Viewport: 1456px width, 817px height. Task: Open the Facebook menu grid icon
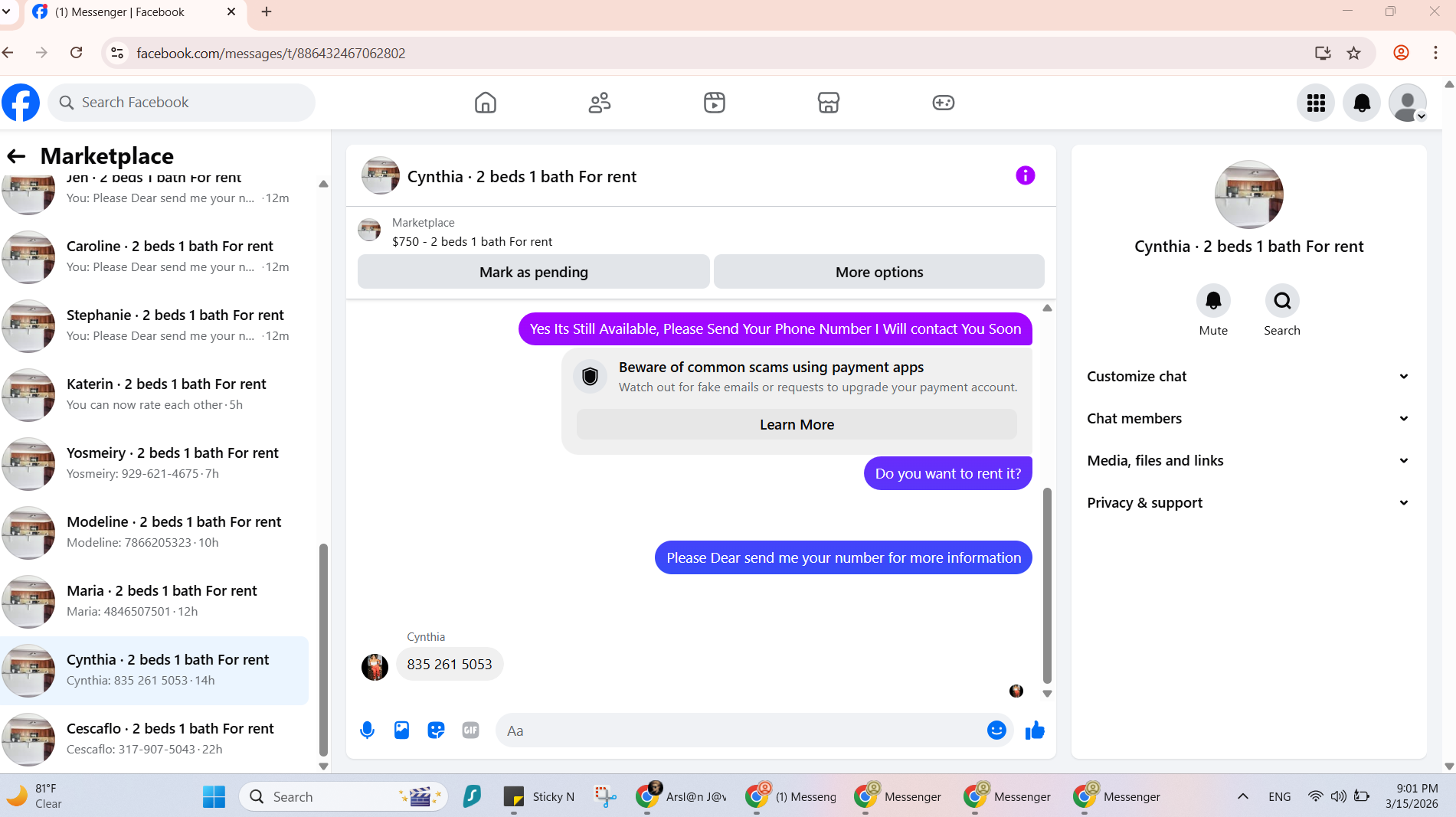click(1316, 103)
